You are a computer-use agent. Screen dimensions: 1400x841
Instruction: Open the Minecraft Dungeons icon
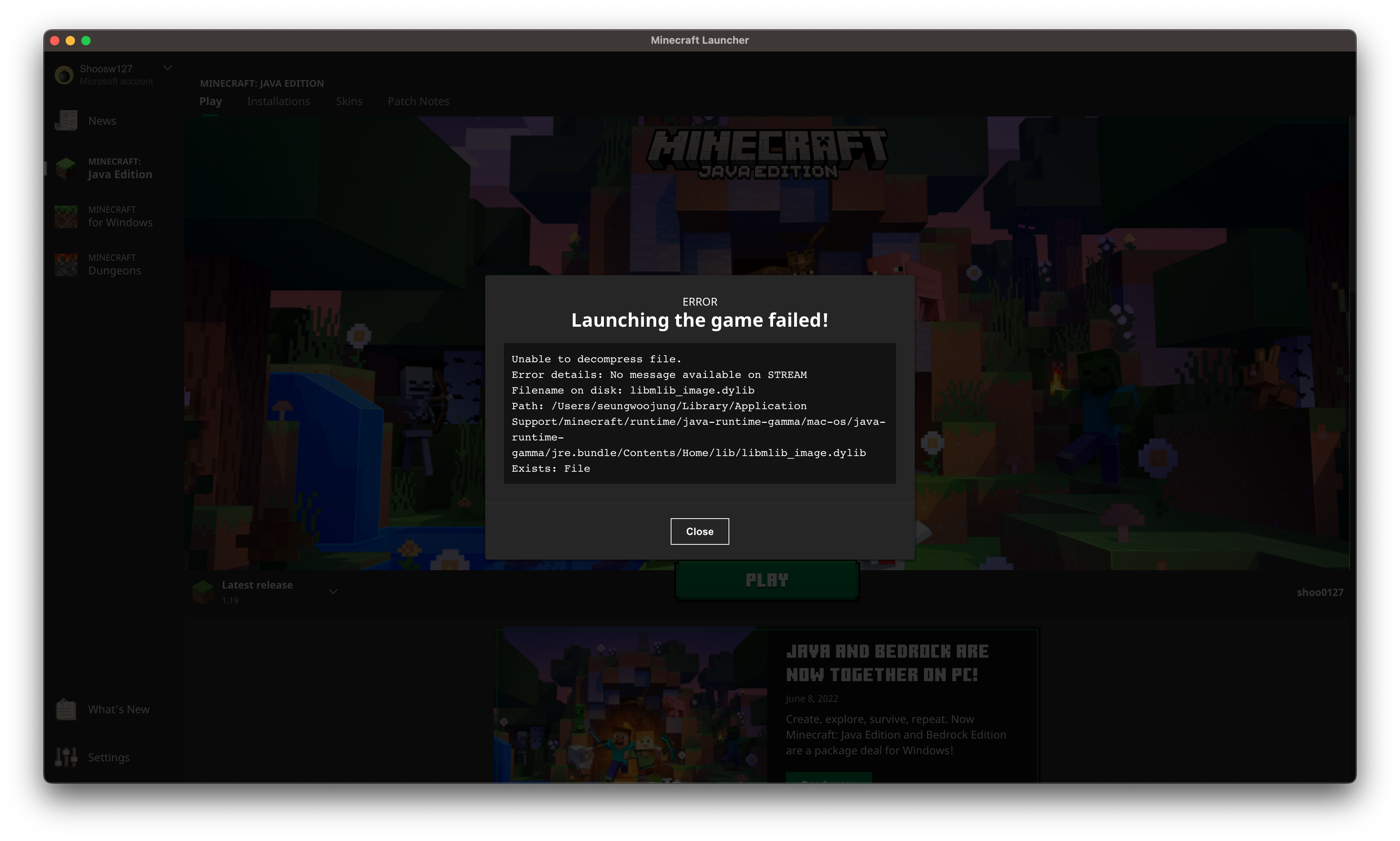[x=66, y=265]
